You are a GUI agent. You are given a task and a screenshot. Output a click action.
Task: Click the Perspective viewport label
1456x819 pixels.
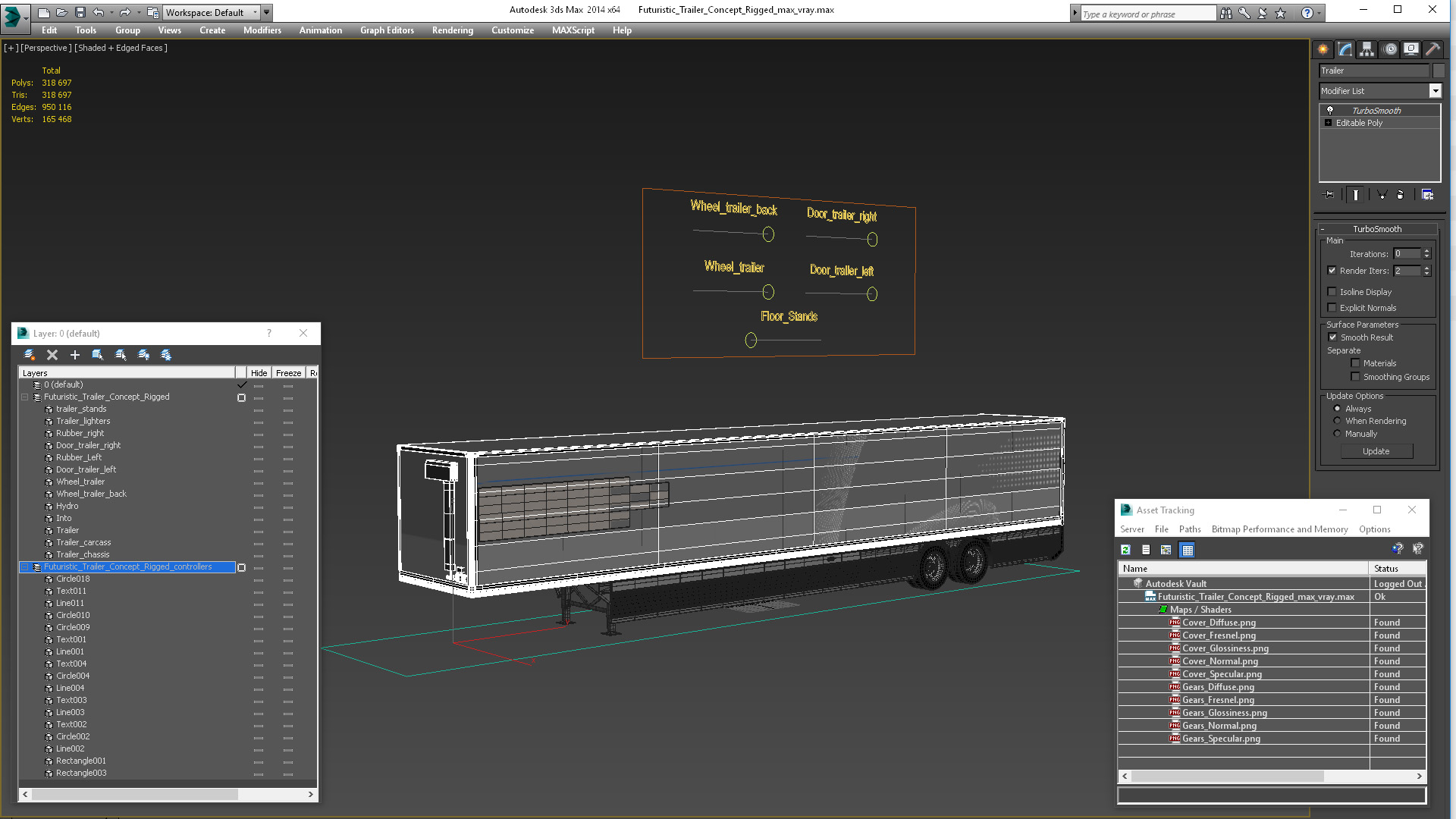pyautogui.click(x=46, y=48)
